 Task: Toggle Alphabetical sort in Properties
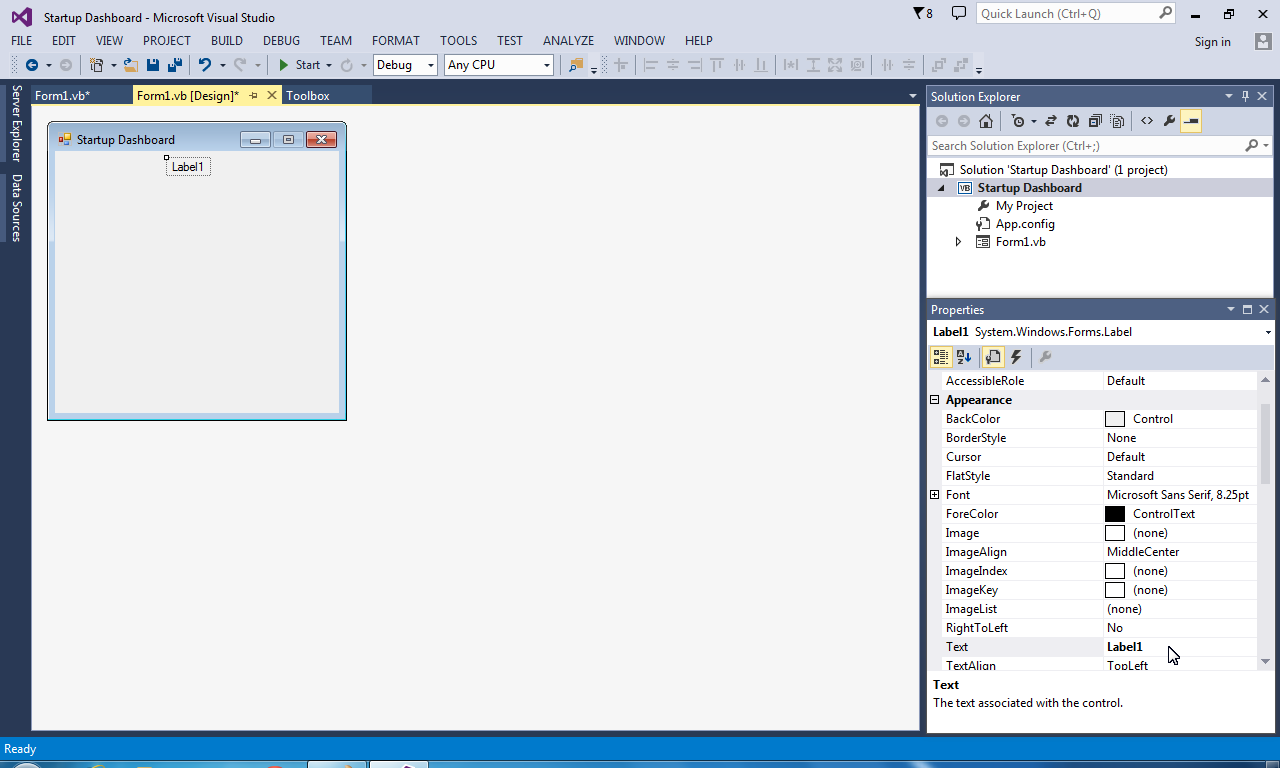coord(964,357)
